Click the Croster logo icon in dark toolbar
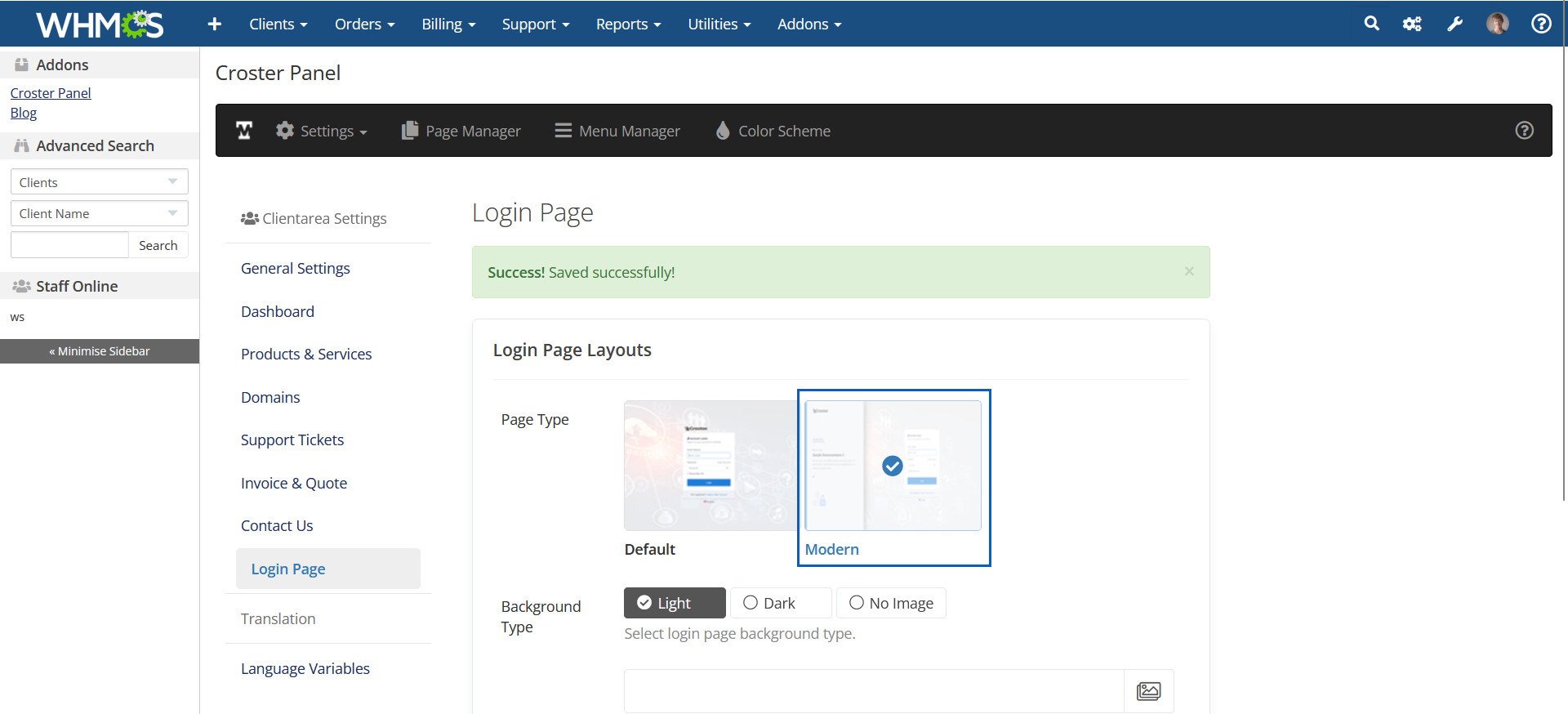 [x=244, y=131]
